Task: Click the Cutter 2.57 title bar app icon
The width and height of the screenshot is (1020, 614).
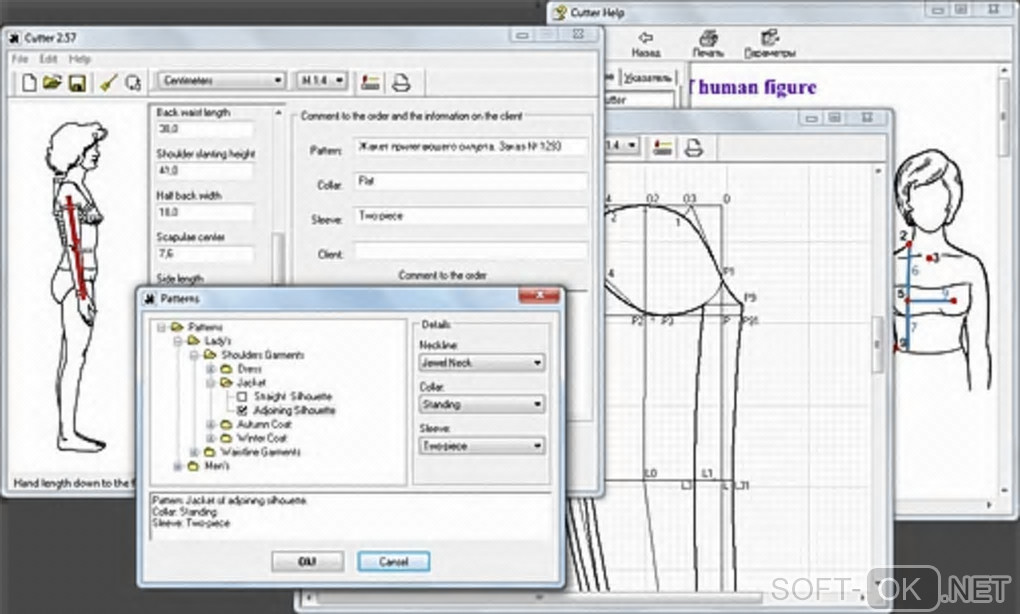Action: click(14, 38)
